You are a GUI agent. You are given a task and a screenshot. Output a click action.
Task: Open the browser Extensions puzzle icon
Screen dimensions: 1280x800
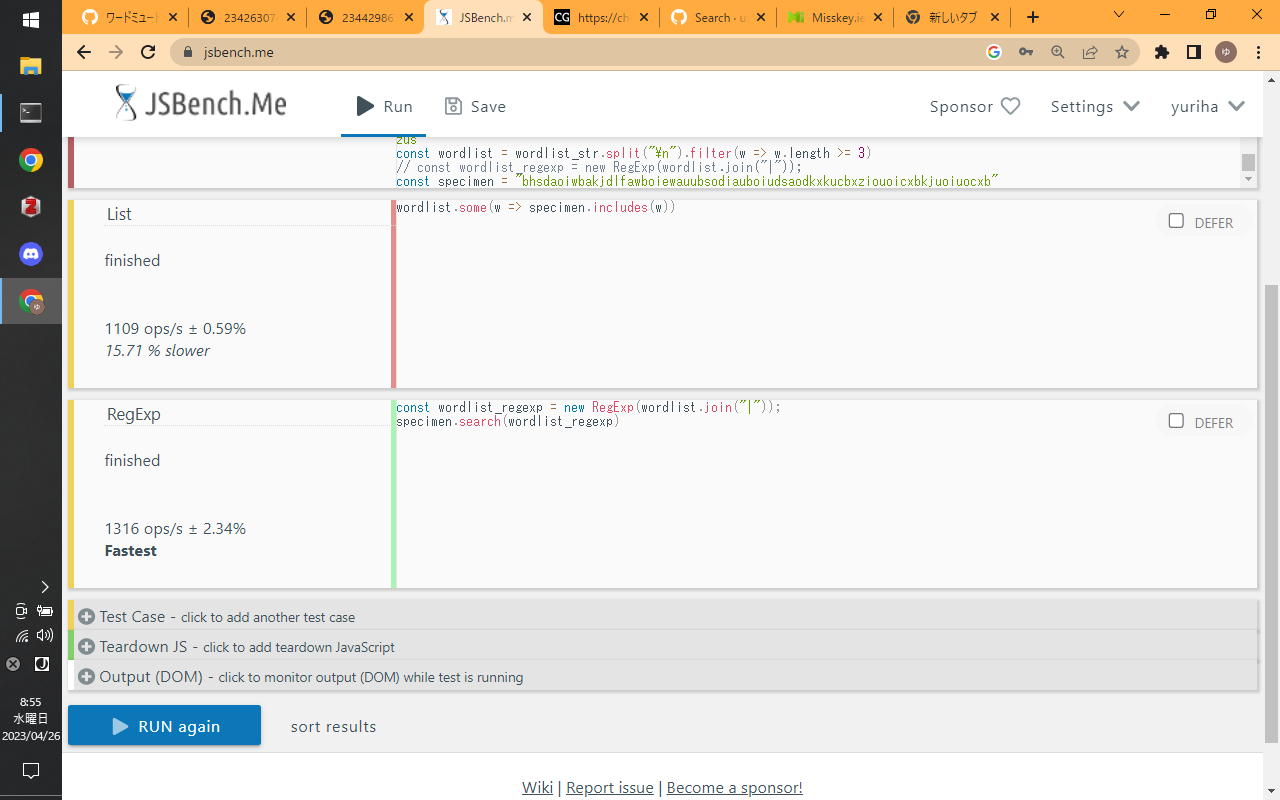(1162, 51)
